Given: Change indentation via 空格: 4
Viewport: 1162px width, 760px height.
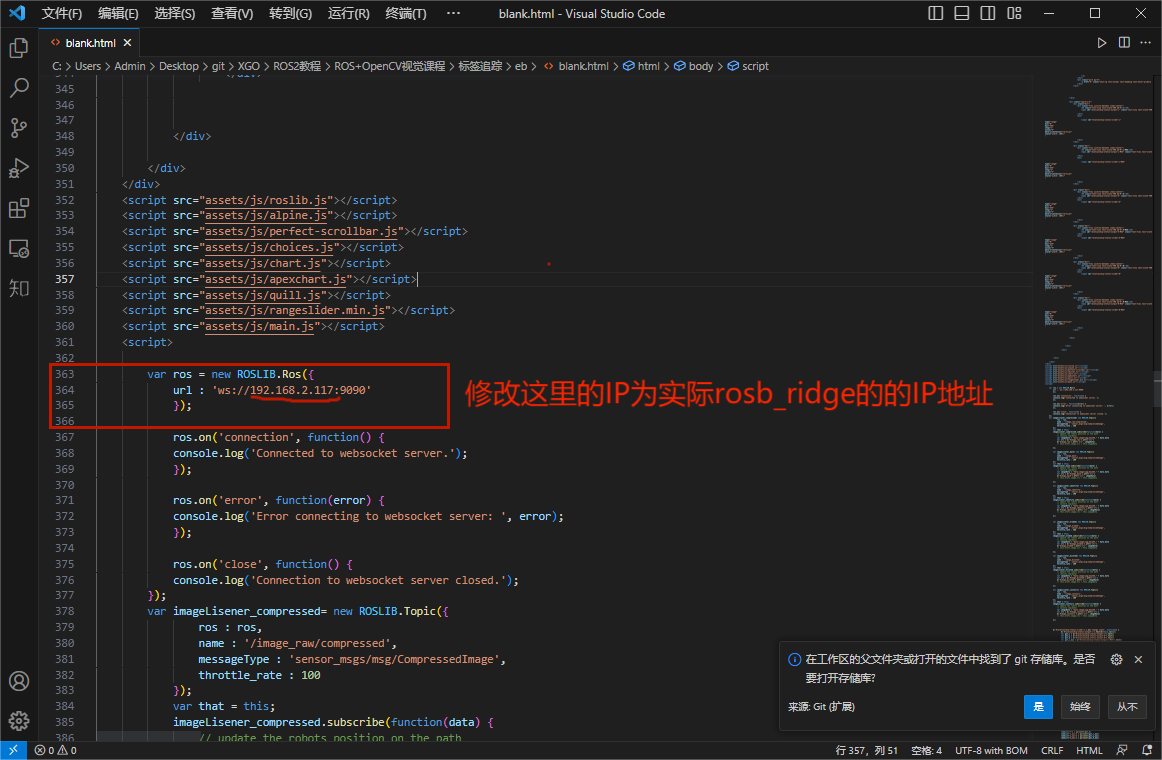Looking at the screenshot, I should click(926, 750).
